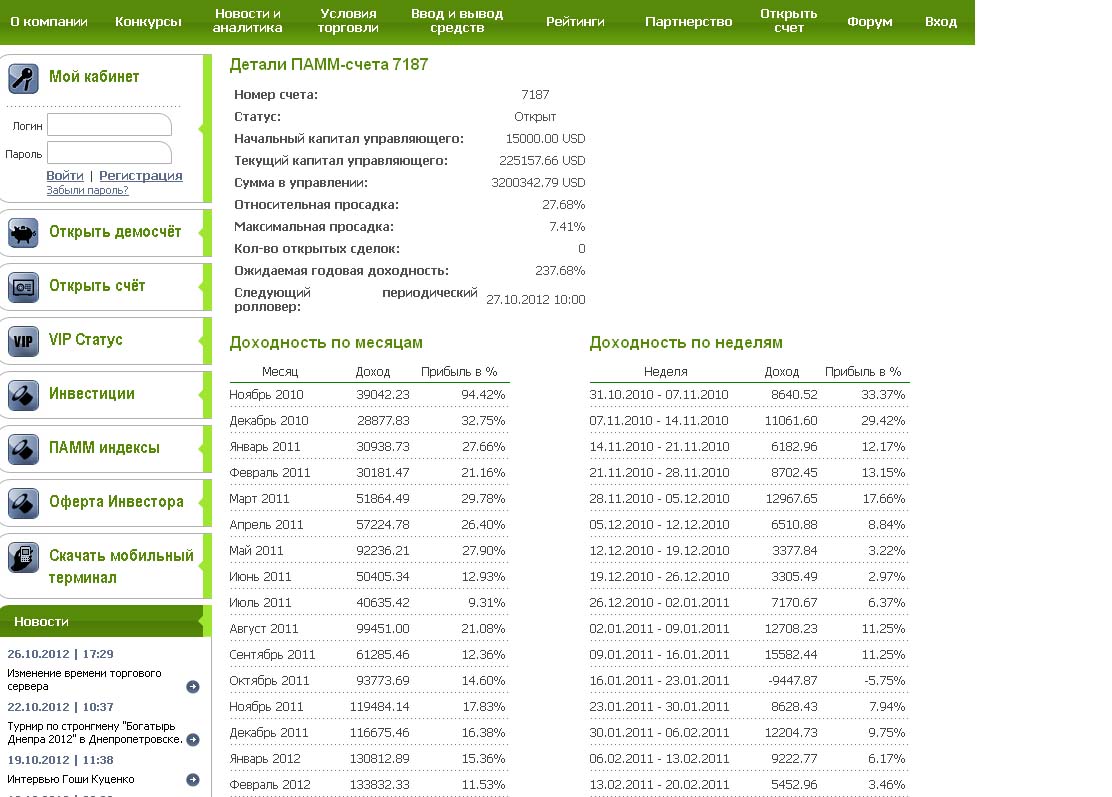The image size is (1112, 797).
Task: Click the Логин input field
Action: click(109, 125)
